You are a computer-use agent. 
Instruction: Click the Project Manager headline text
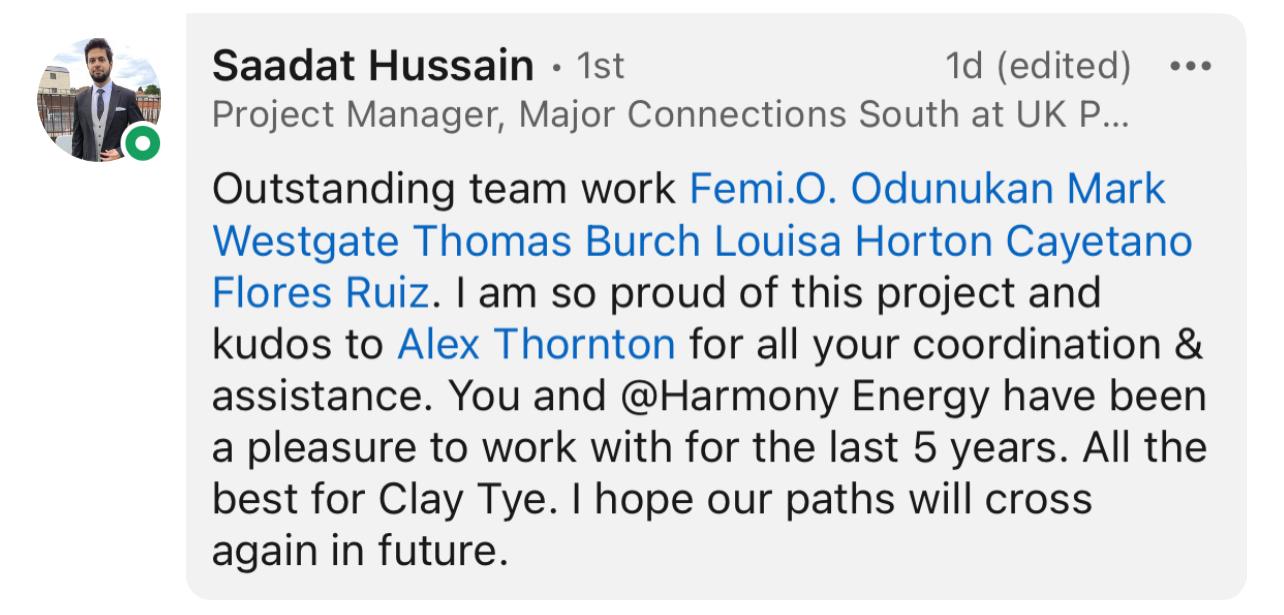click(670, 116)
